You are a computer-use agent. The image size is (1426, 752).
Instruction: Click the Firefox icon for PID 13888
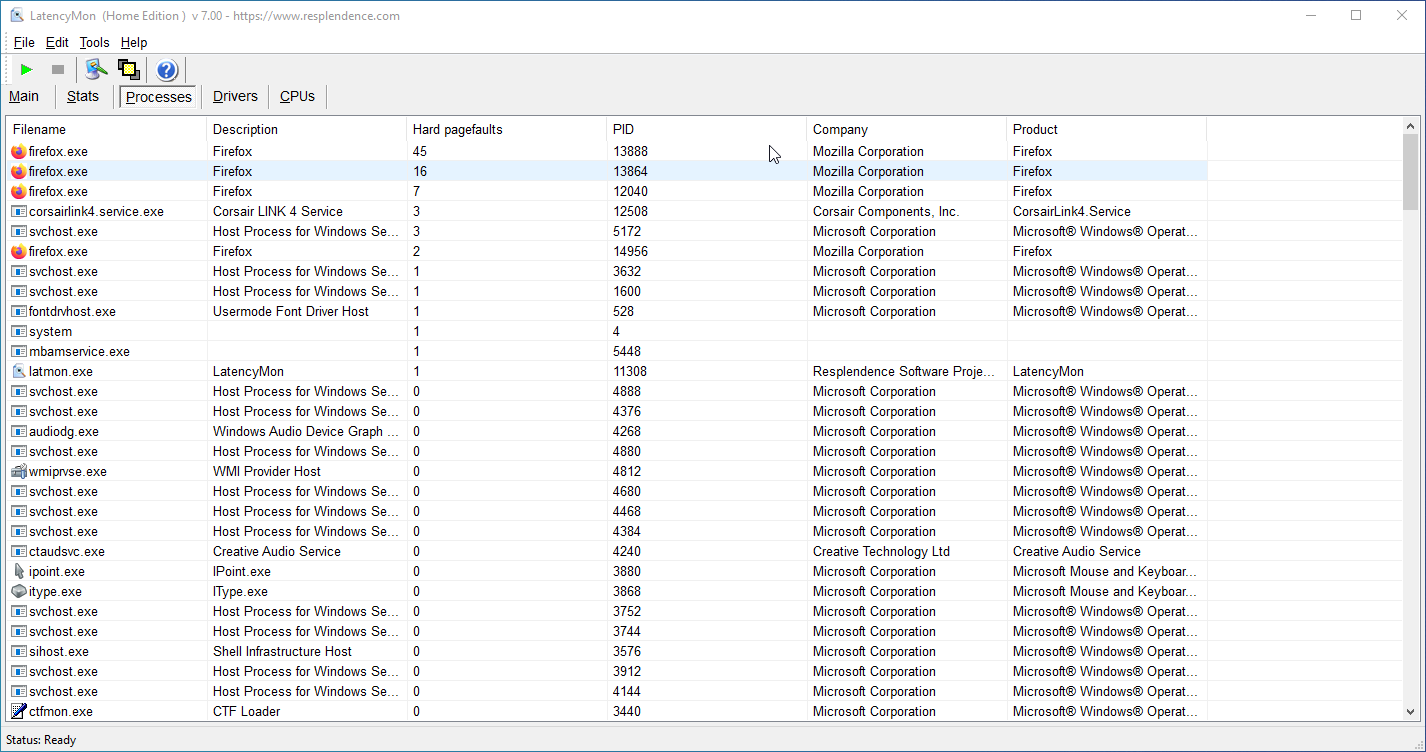pos(19,152)
